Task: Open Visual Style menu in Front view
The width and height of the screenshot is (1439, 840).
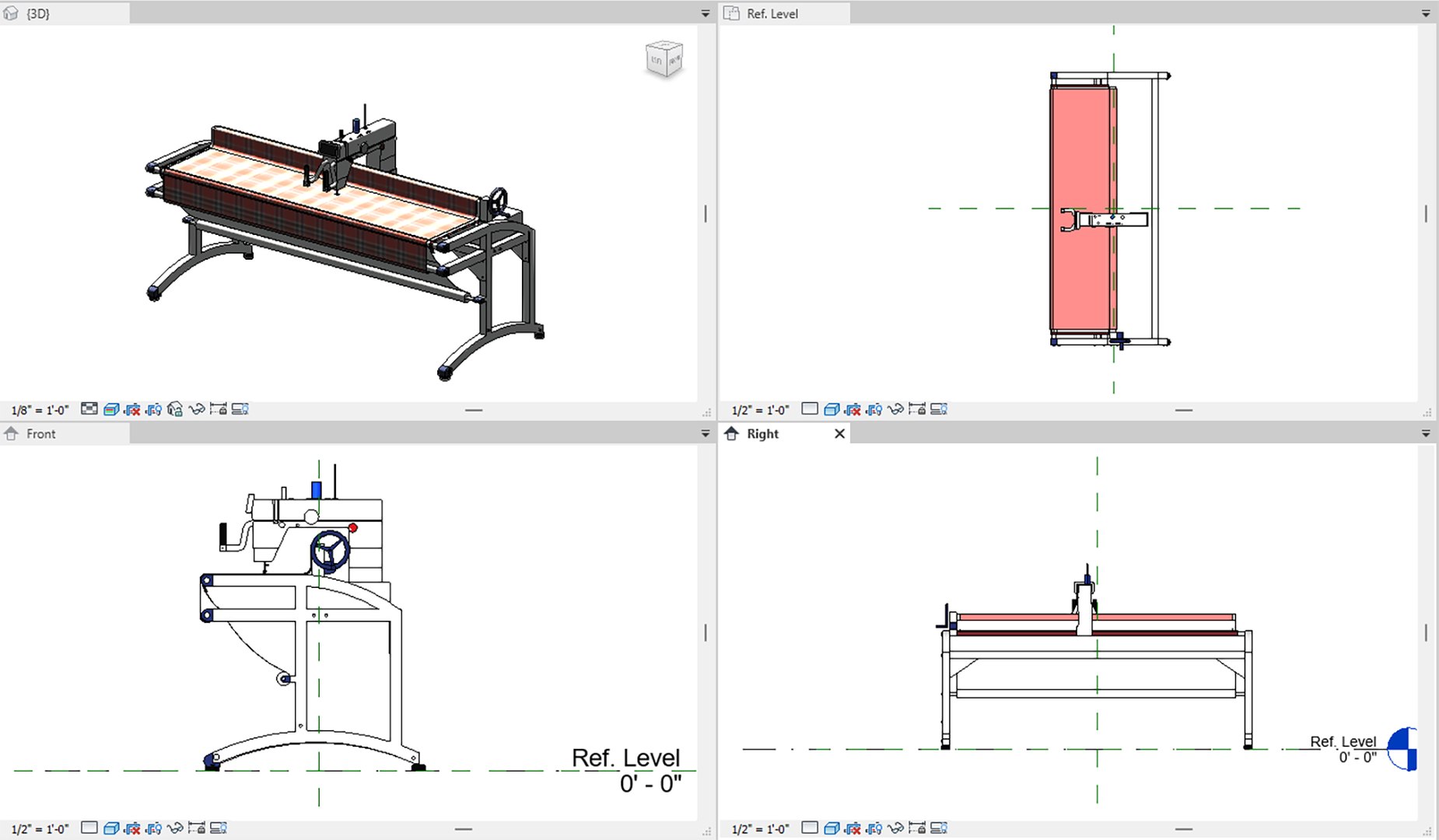Action: pos(111,828)
